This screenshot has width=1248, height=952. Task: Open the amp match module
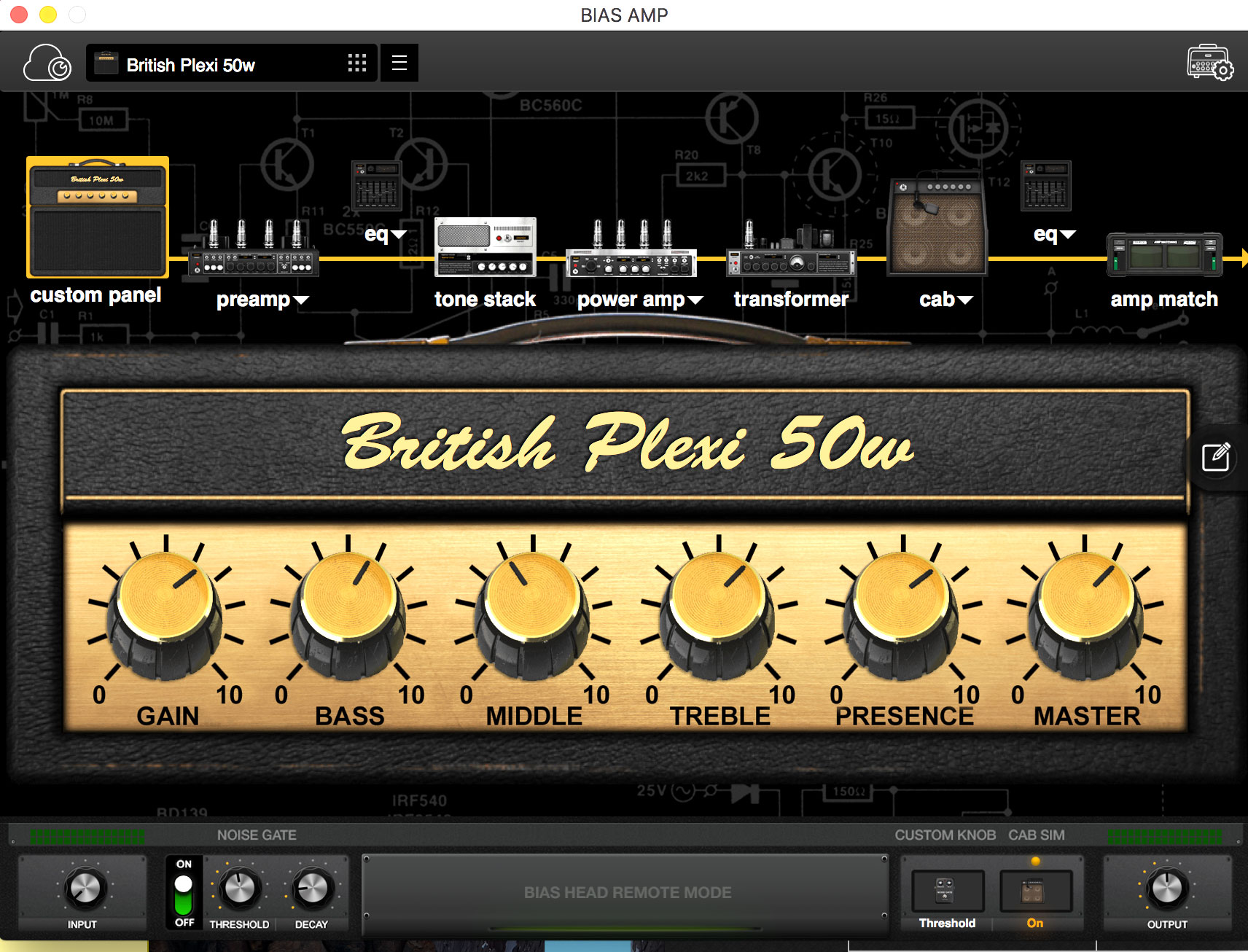pos(1163,255)
